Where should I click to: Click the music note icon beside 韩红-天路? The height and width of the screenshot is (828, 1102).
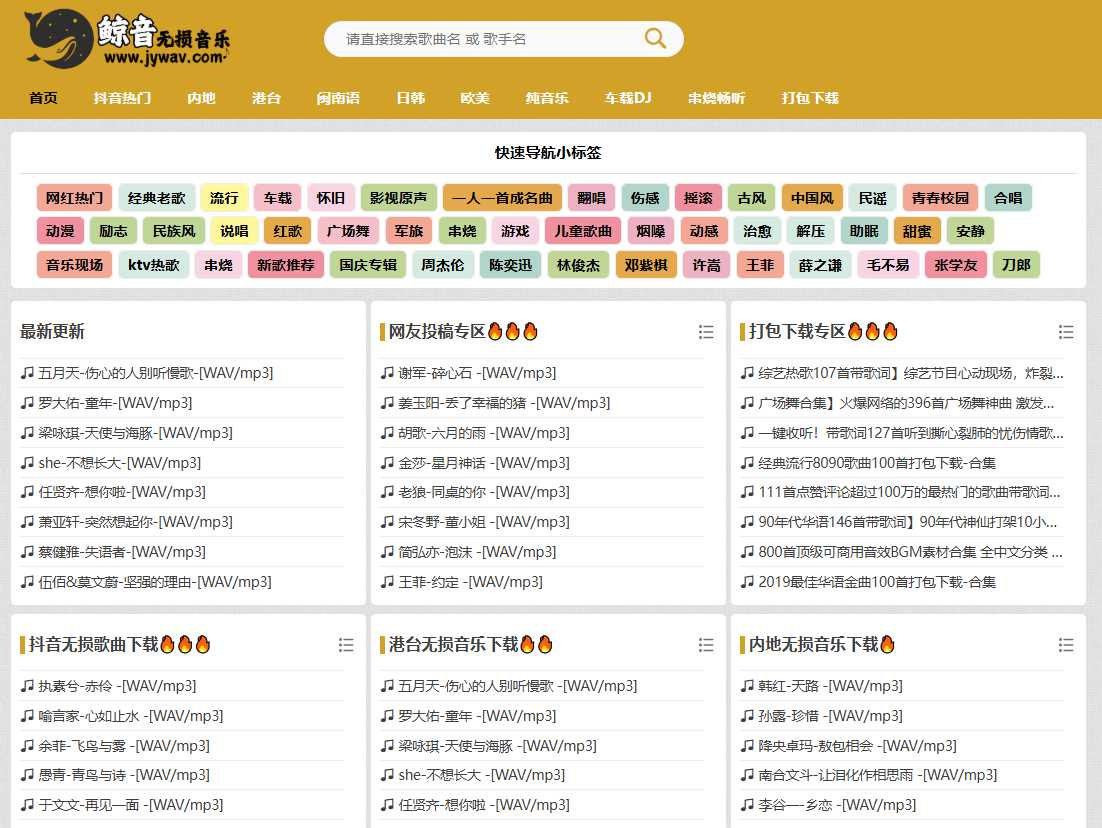745,686
